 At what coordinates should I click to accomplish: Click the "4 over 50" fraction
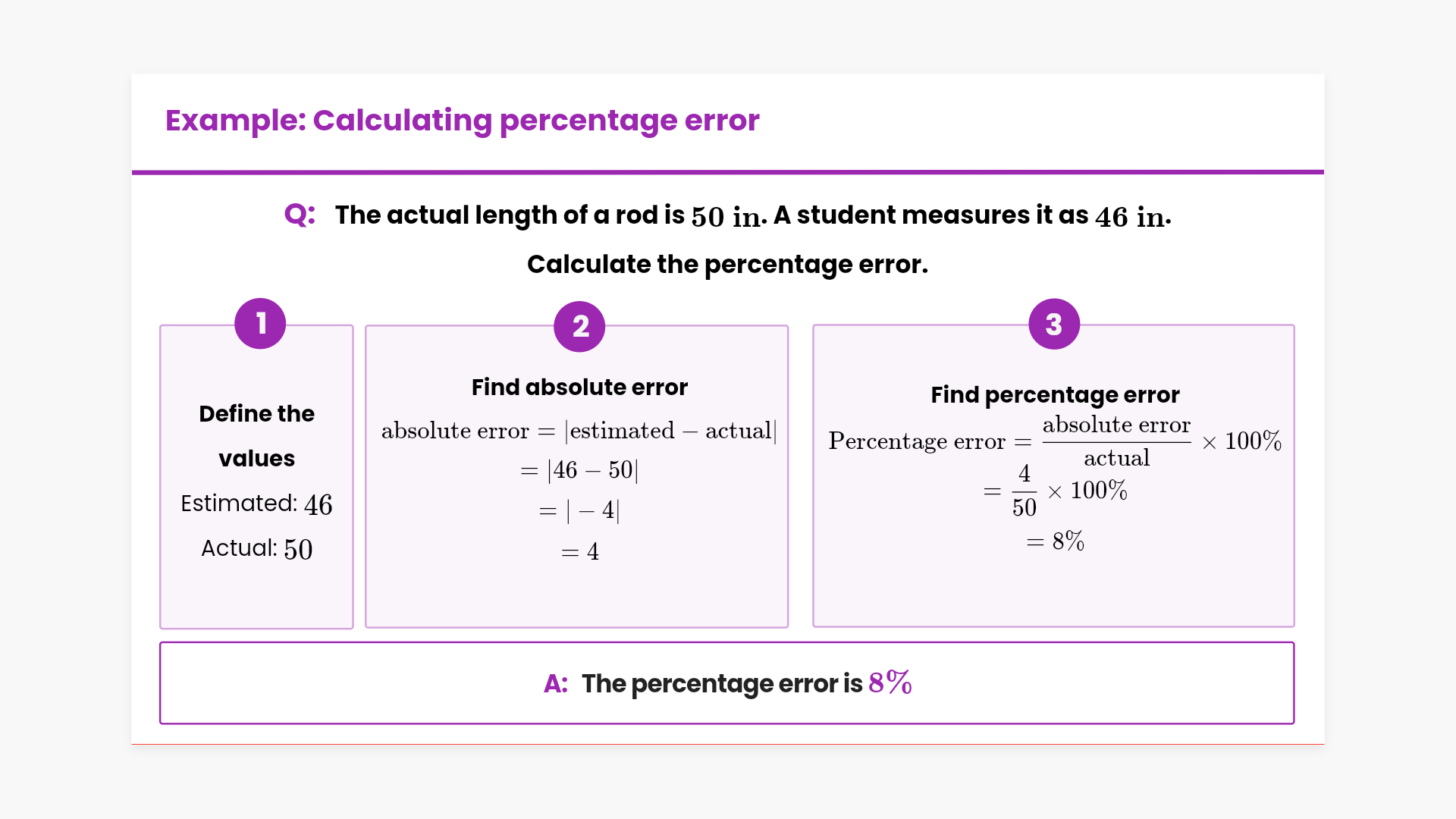[x=1024, y=491]
